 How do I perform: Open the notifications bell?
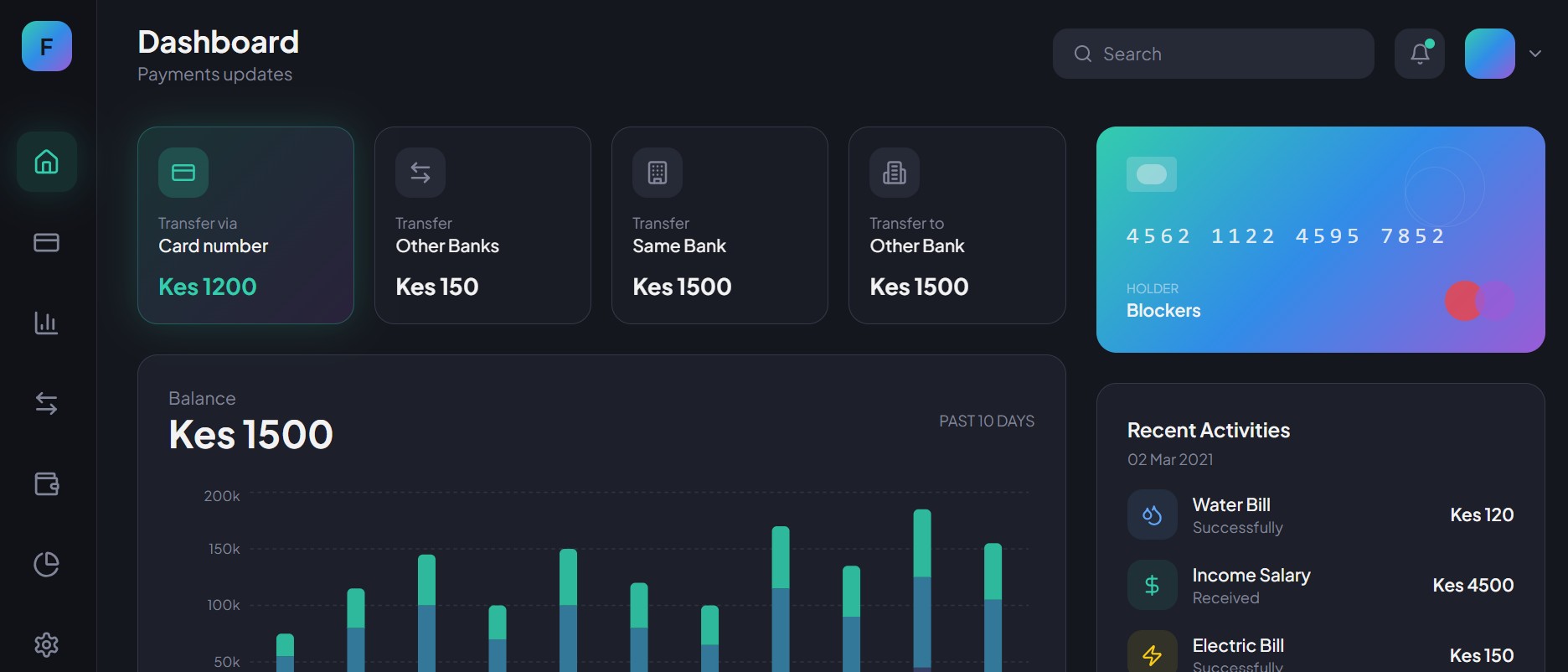coord(1420,54)
